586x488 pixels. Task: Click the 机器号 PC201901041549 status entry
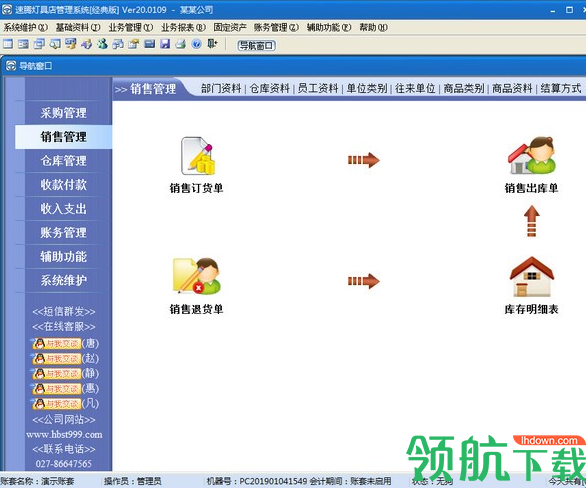click(257, 481)
